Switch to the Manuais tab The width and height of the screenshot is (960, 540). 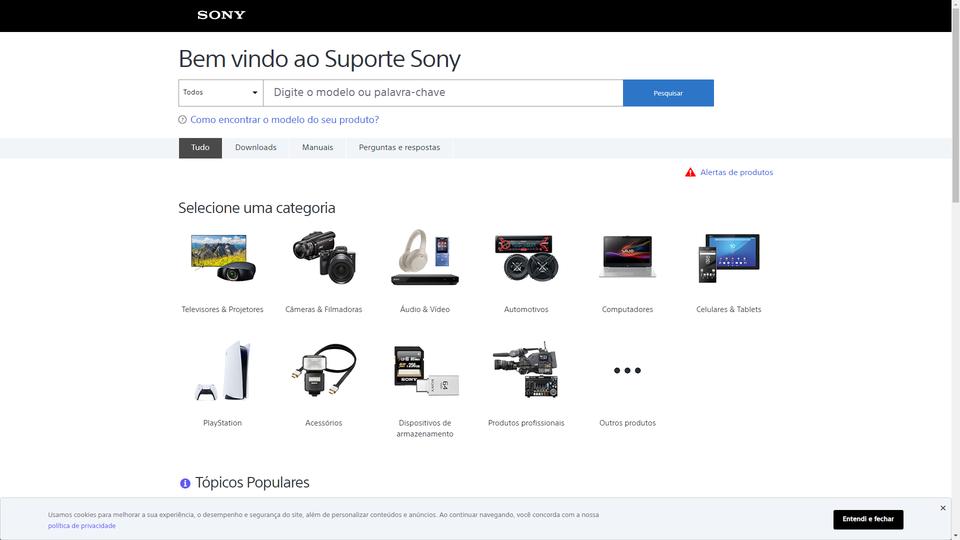pos(318,148)
